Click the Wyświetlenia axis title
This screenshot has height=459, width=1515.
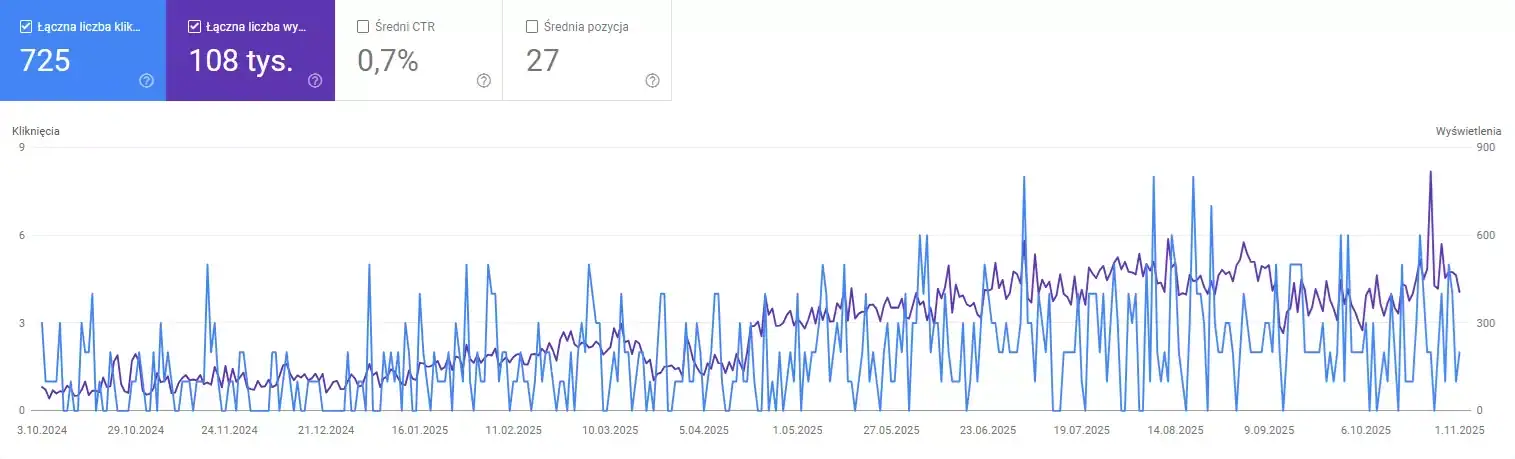[x=1468, y=131]
